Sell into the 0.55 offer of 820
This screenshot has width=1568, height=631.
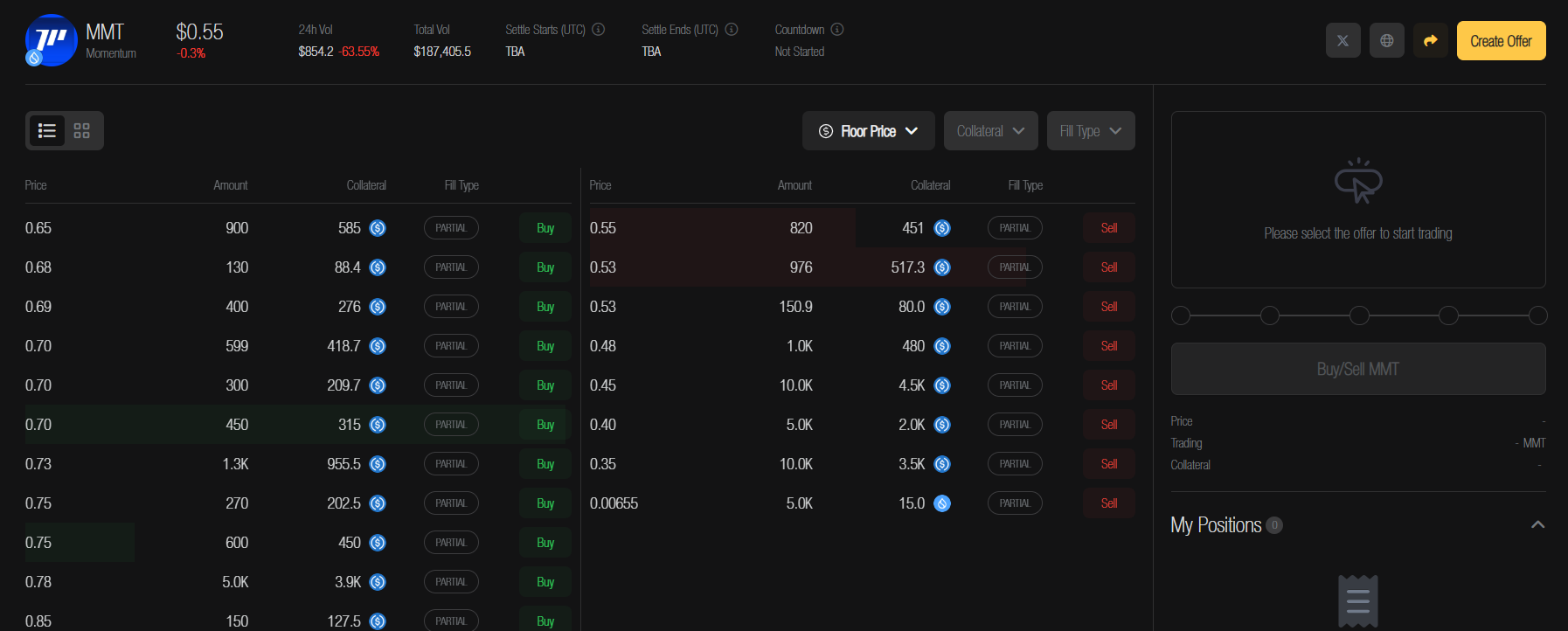coord(1109,228)
